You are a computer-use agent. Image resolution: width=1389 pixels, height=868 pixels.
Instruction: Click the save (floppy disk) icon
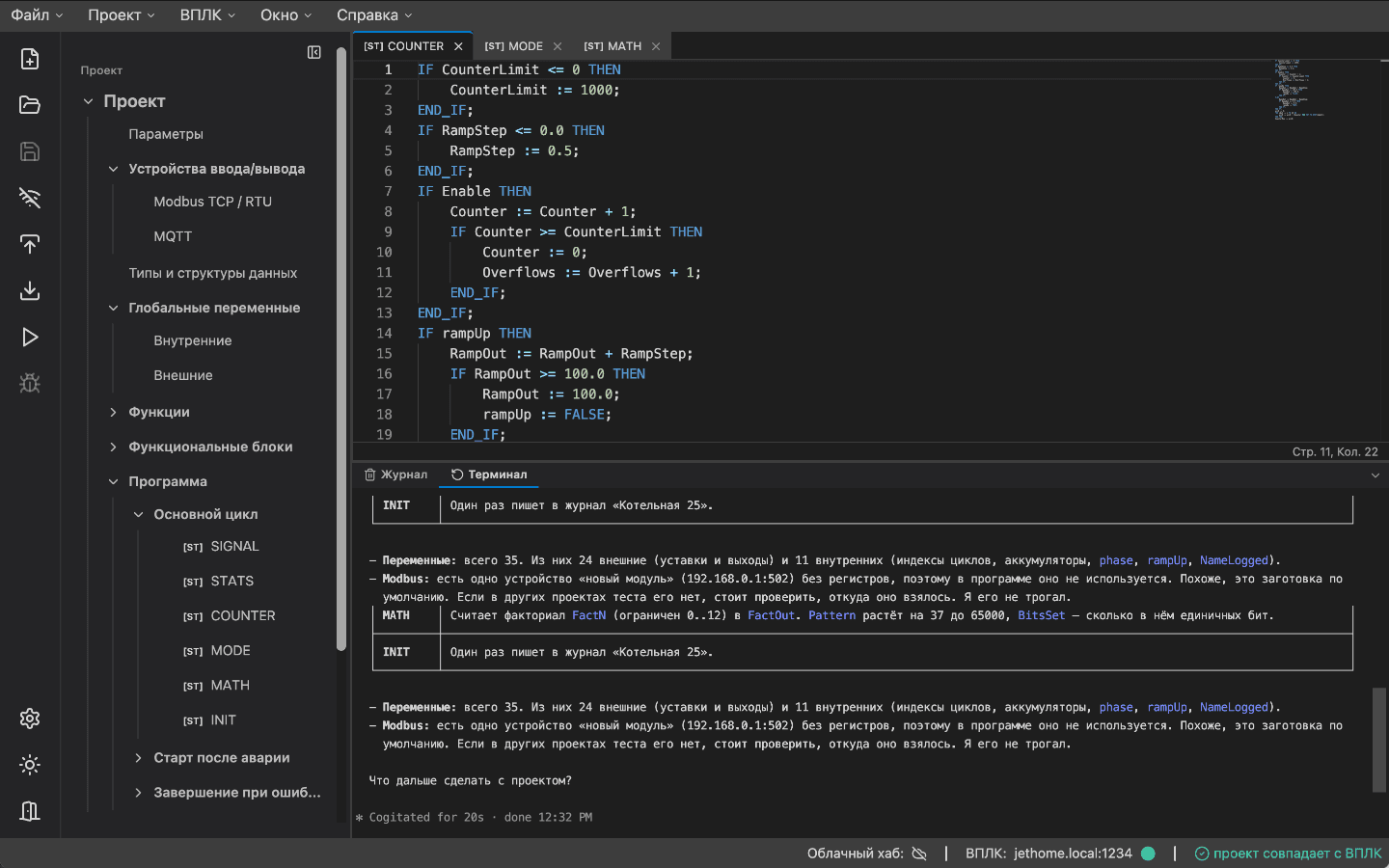click(x=30, y=151)
